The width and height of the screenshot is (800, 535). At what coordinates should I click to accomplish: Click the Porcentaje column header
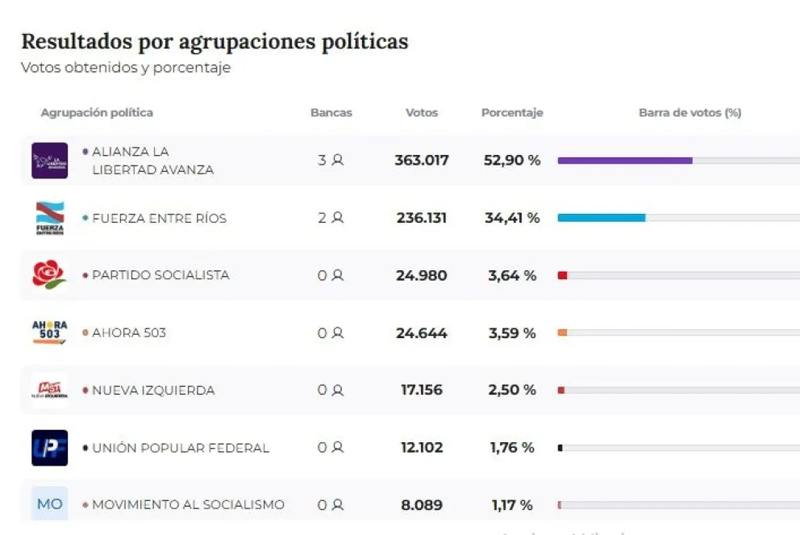click(512, 113)
